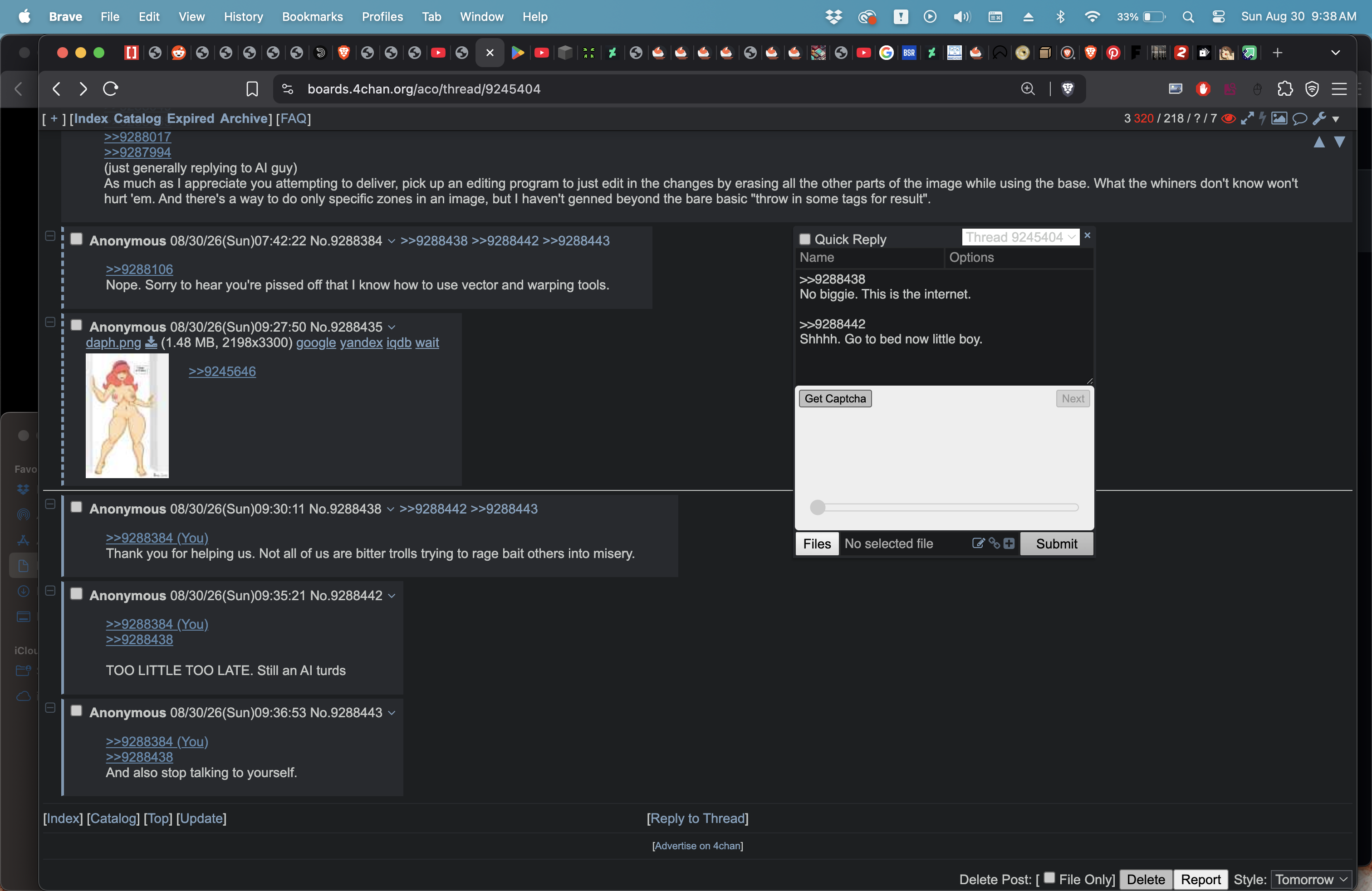Open the Bookmarks menu
Image resolution: width=1372 pixels, height=891 pixels.
(313, 17)
